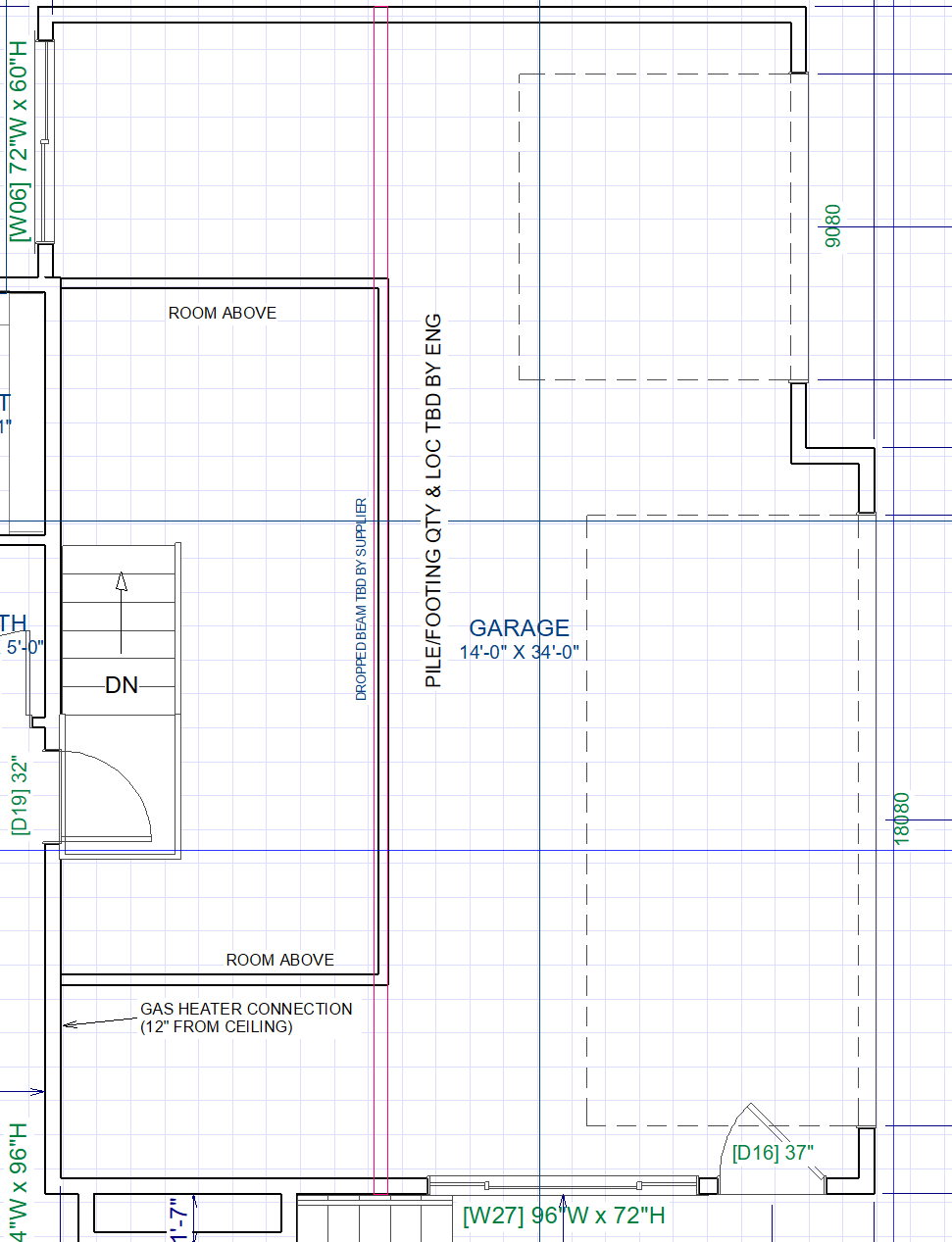Select the 9080 garage door label

coord(832,225)
